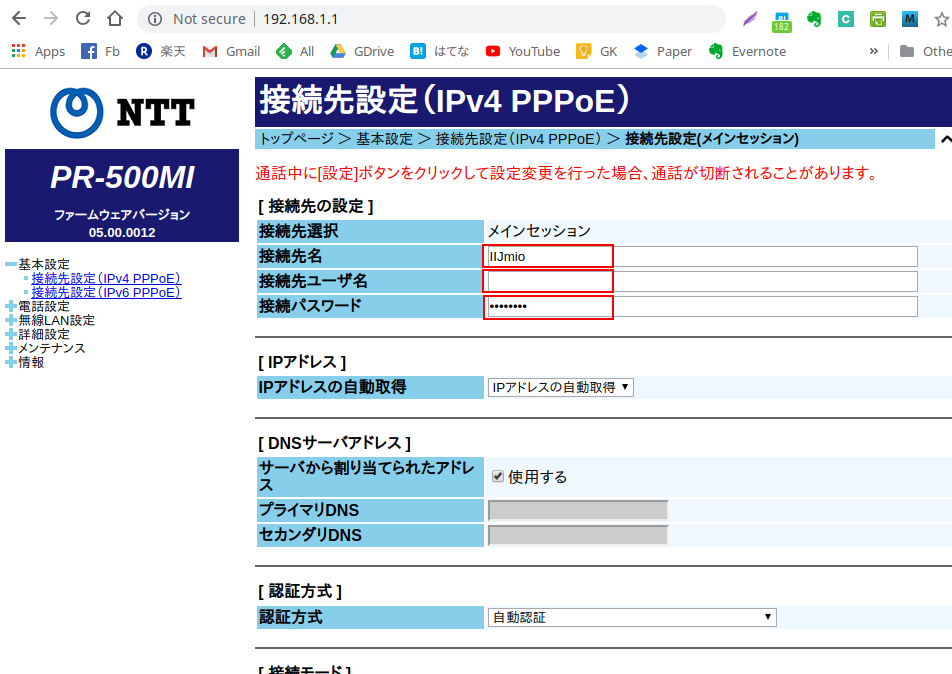Collapse the 基本設定 tree section
The height and width of the screenshot is (674, 952).
[11, 264]
